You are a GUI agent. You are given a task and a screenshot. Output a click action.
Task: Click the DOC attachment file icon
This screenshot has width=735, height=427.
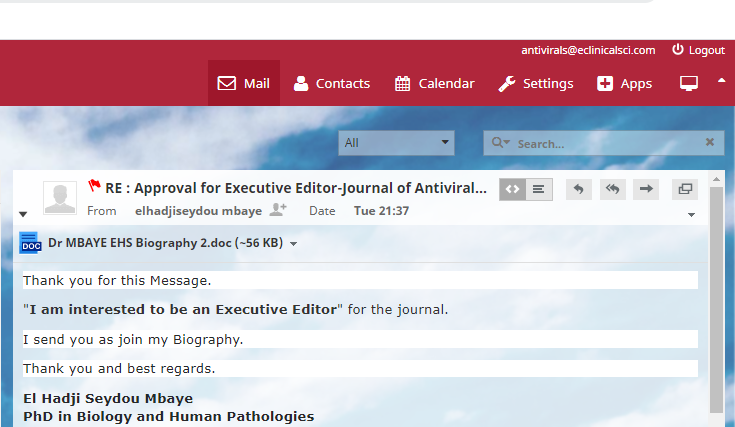30,243
